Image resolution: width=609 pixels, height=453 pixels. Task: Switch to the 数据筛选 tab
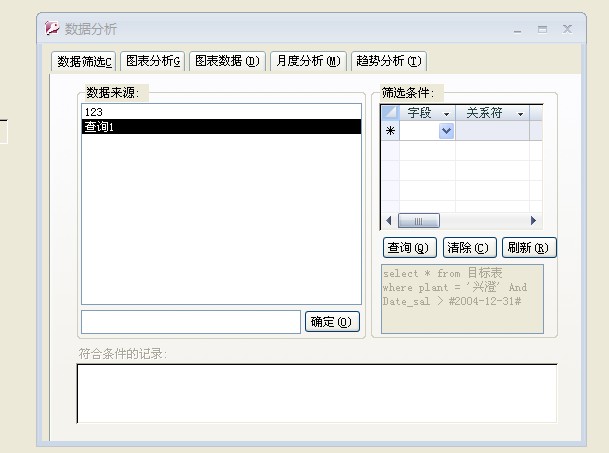click(84, 61)
